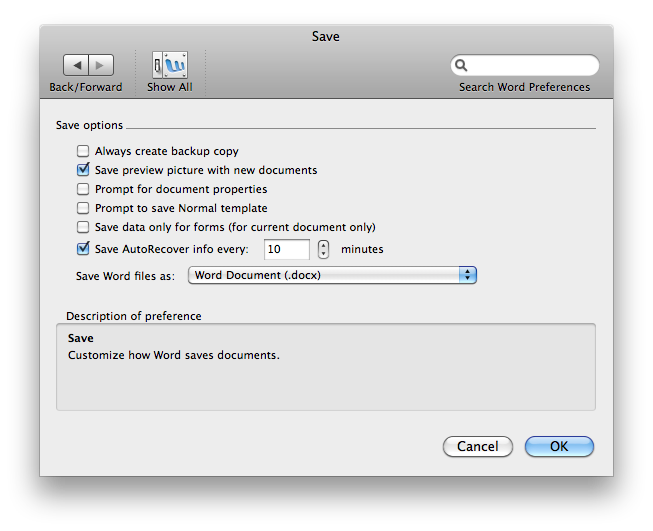Click the 'Show All' toolbar label

click(x=170, y=87)
